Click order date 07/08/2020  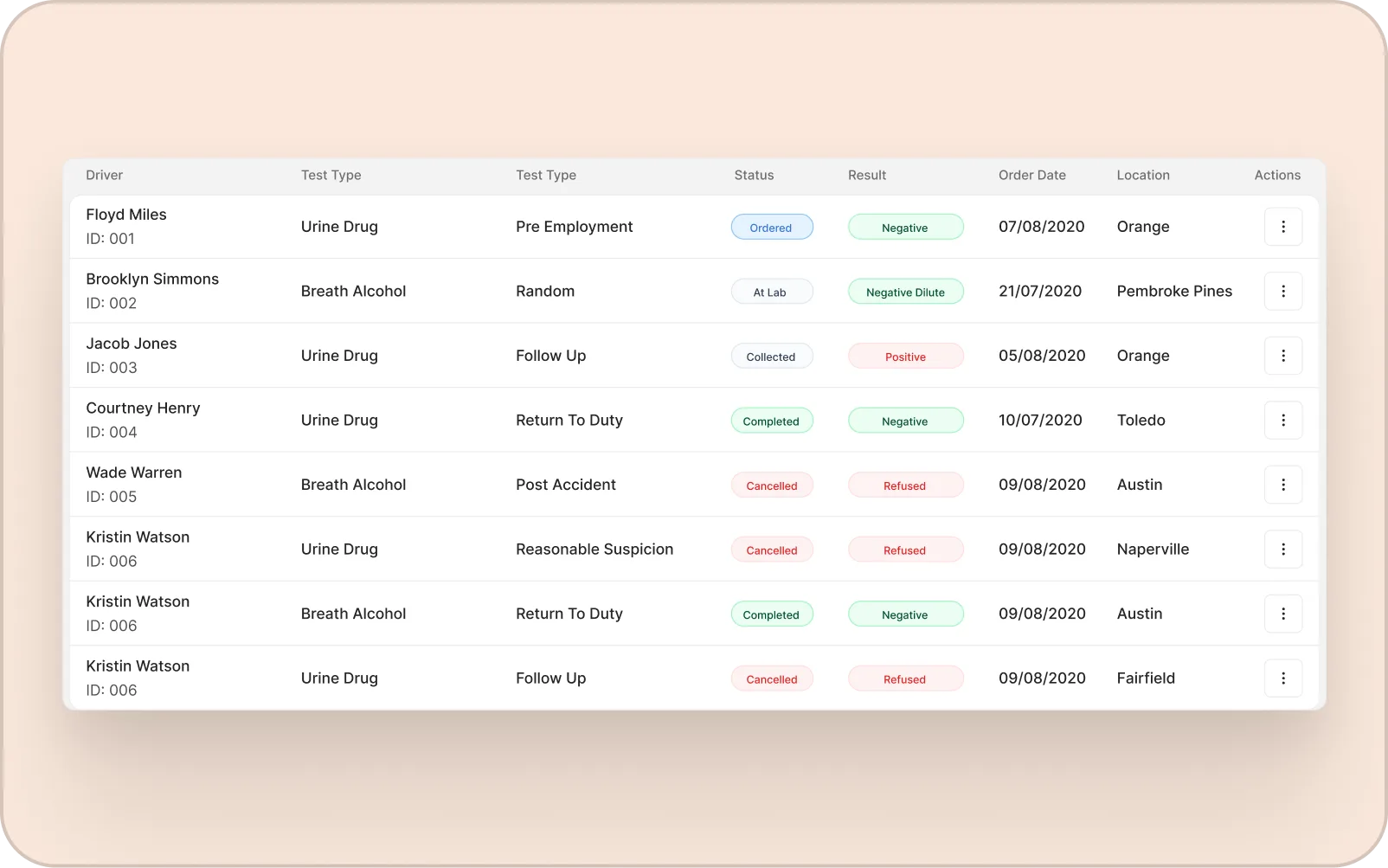1042,227
